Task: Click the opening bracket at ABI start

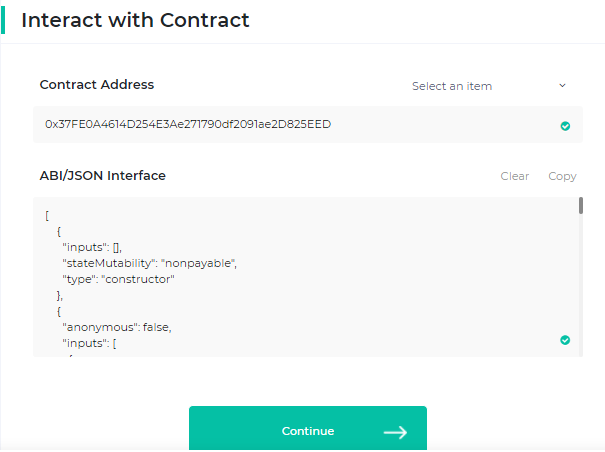Action: 47,215
